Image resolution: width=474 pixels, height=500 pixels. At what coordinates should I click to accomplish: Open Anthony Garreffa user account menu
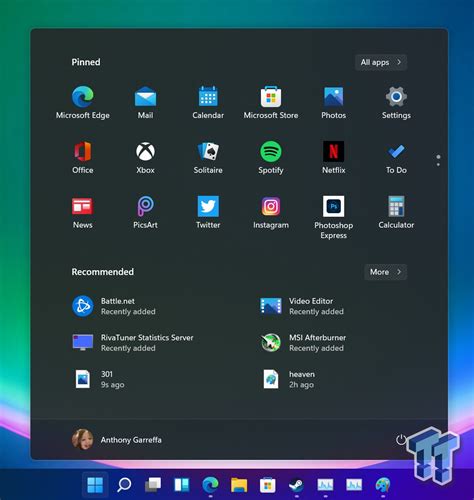tap(117, 440)
